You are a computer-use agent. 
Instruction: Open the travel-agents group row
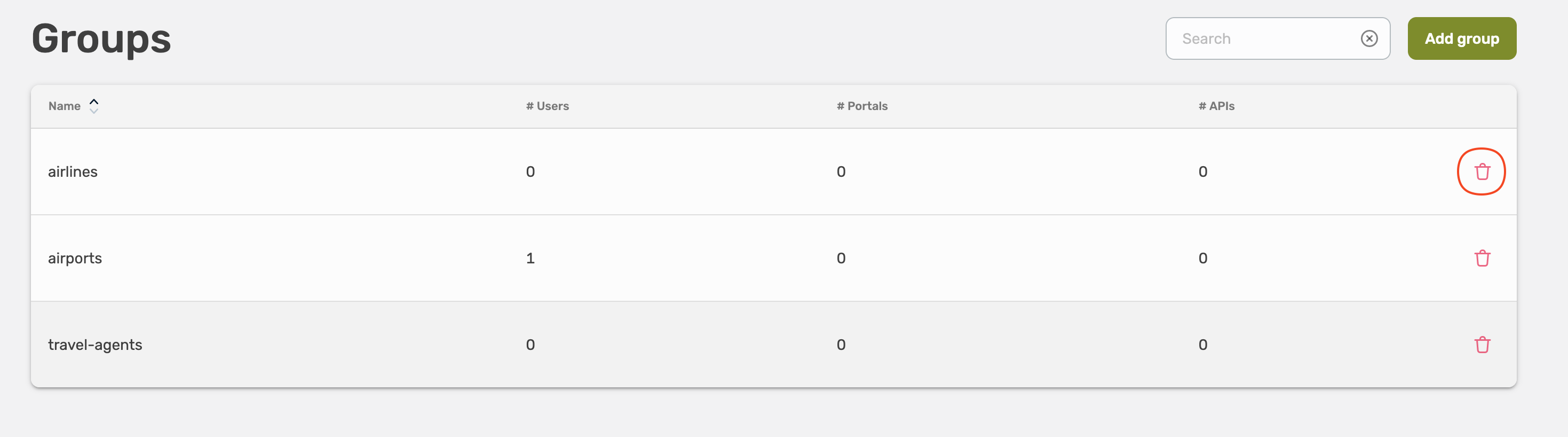[95, 345]
